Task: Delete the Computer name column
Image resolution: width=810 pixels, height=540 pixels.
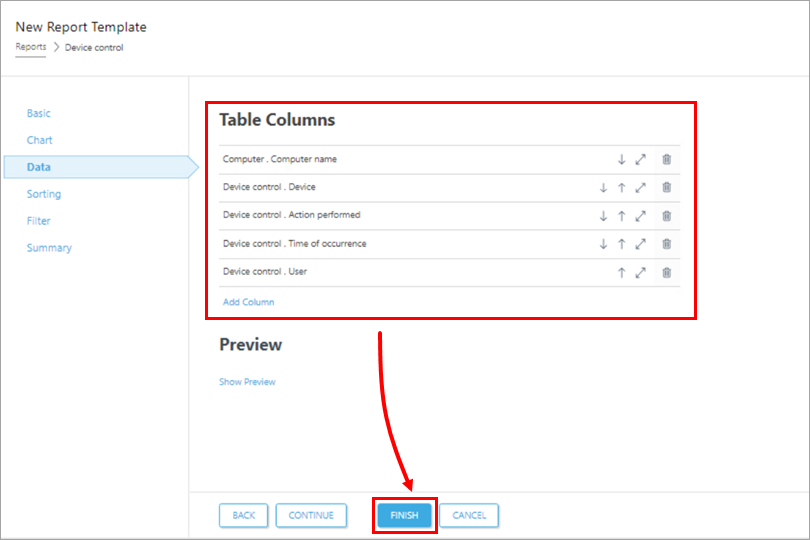Action: click(667, 159)
